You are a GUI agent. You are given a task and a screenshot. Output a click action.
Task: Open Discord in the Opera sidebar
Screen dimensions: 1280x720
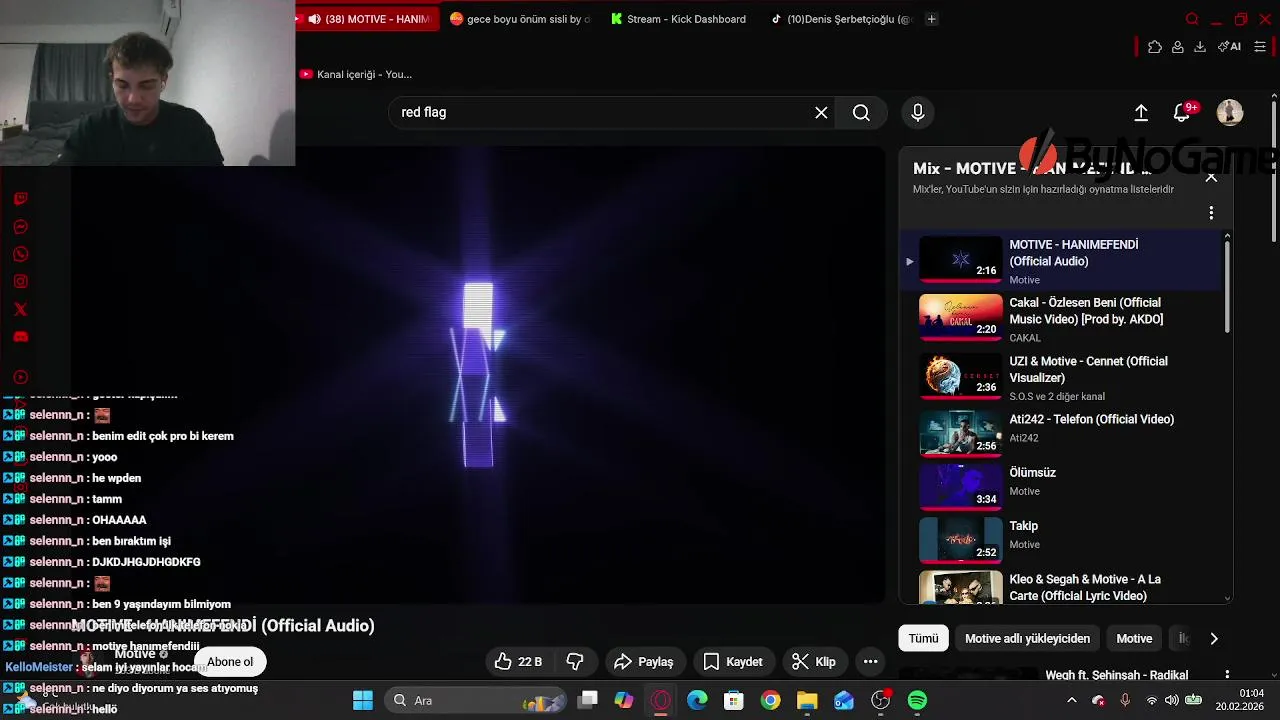point(20,337)
